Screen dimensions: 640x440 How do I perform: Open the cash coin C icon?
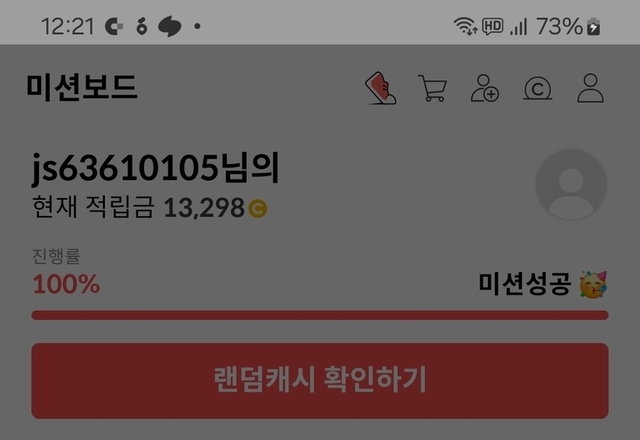point(538,89)
